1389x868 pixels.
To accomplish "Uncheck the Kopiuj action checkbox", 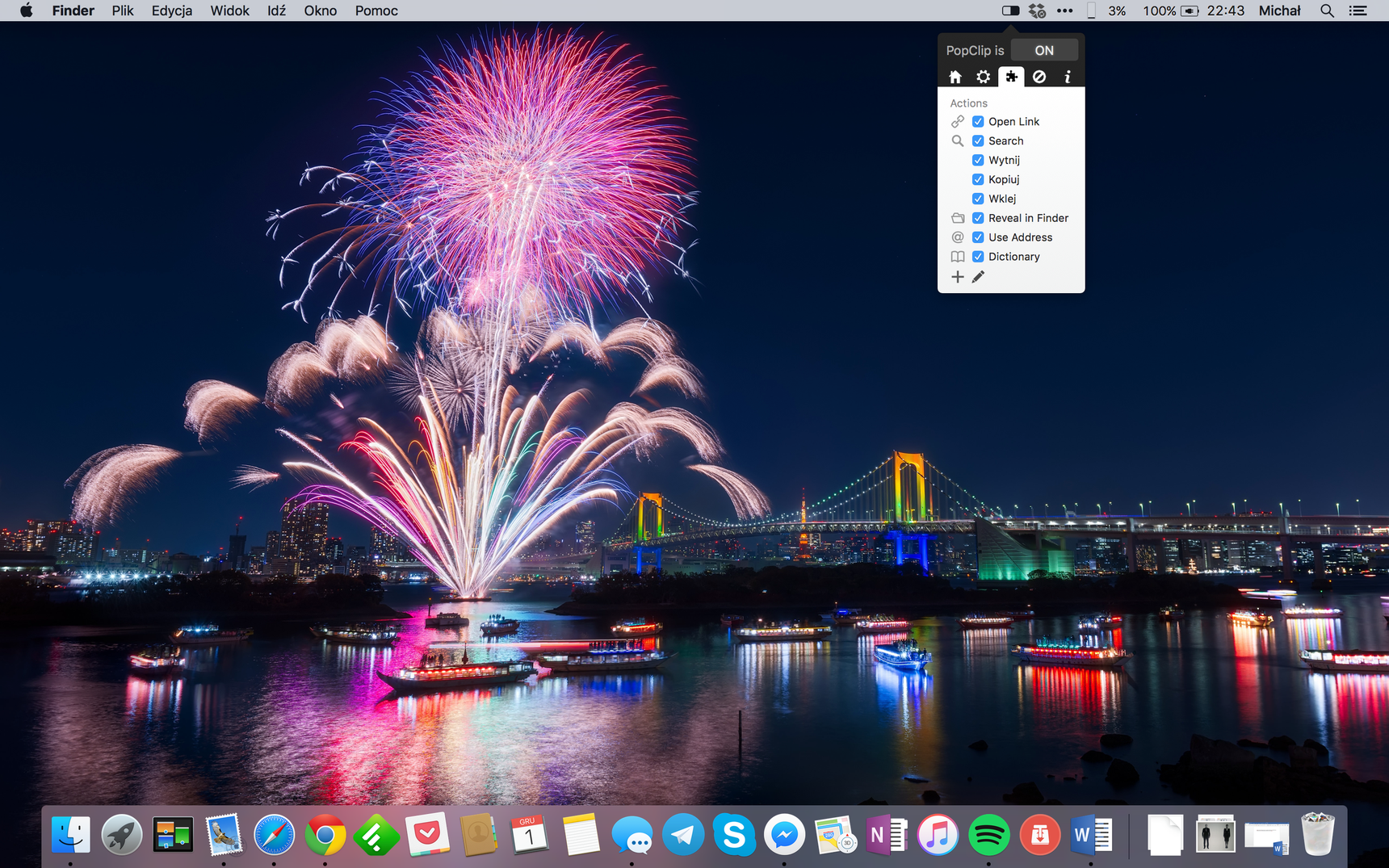I will [x=978, y=179].
